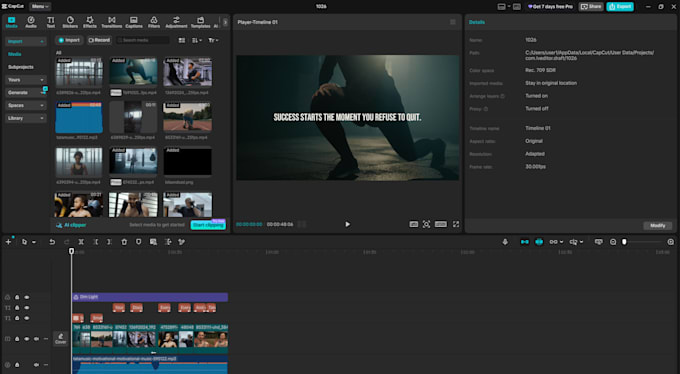Click the record voiceover microphone icon
Screen dimensions: 680x374
505,242
